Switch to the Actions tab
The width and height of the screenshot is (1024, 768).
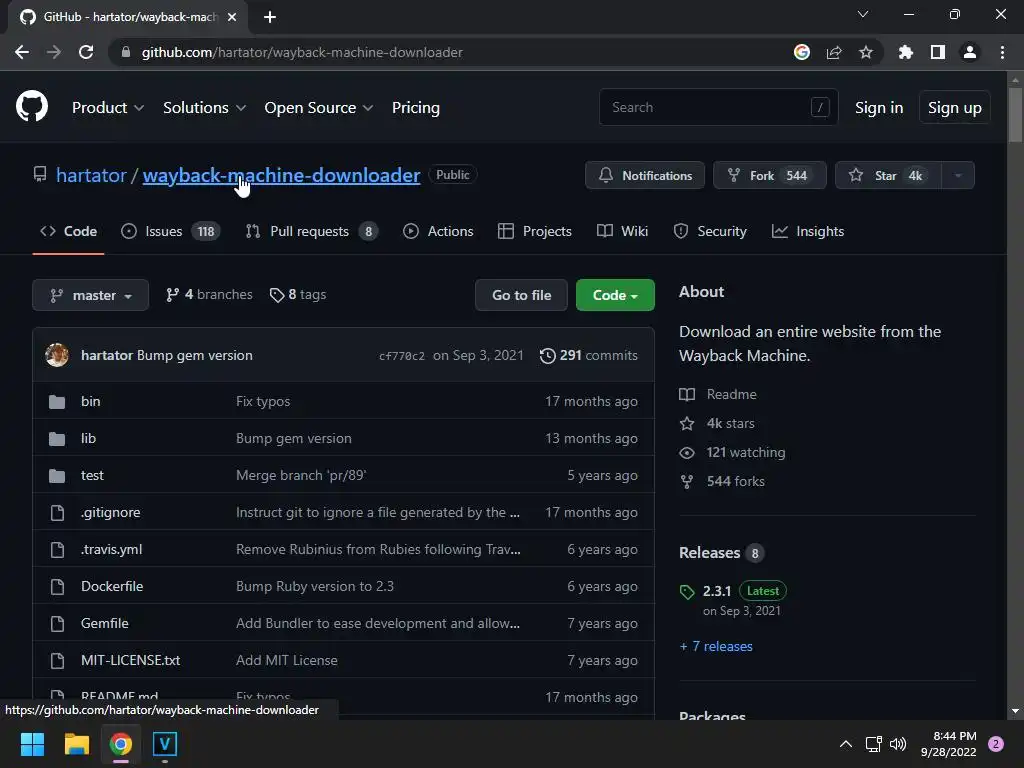coord(438,231)
